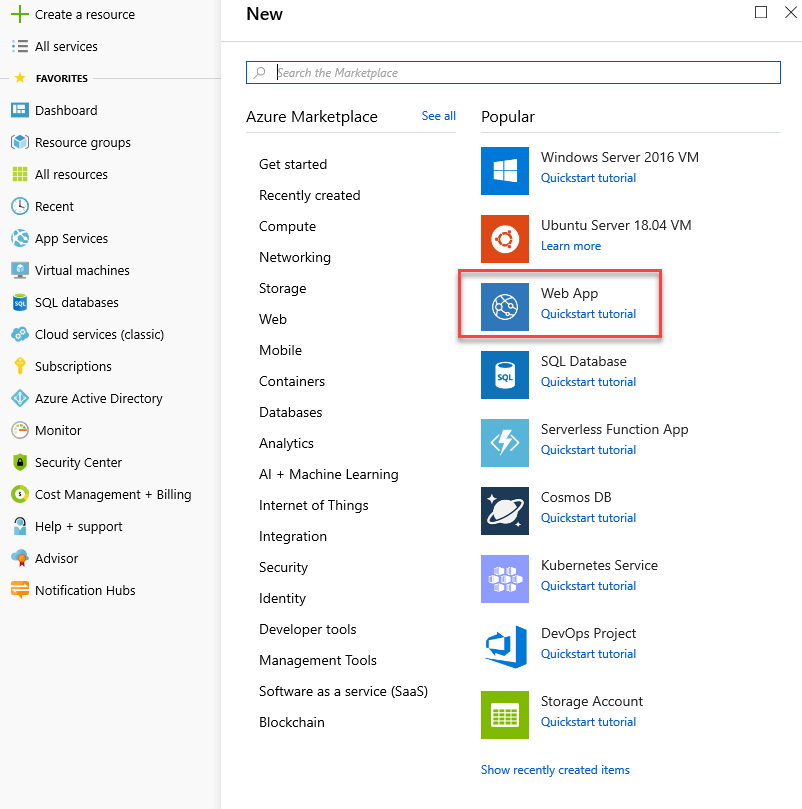802x809 pixels.
Task: Select the Networking category
Action: (x=294, y=257)
